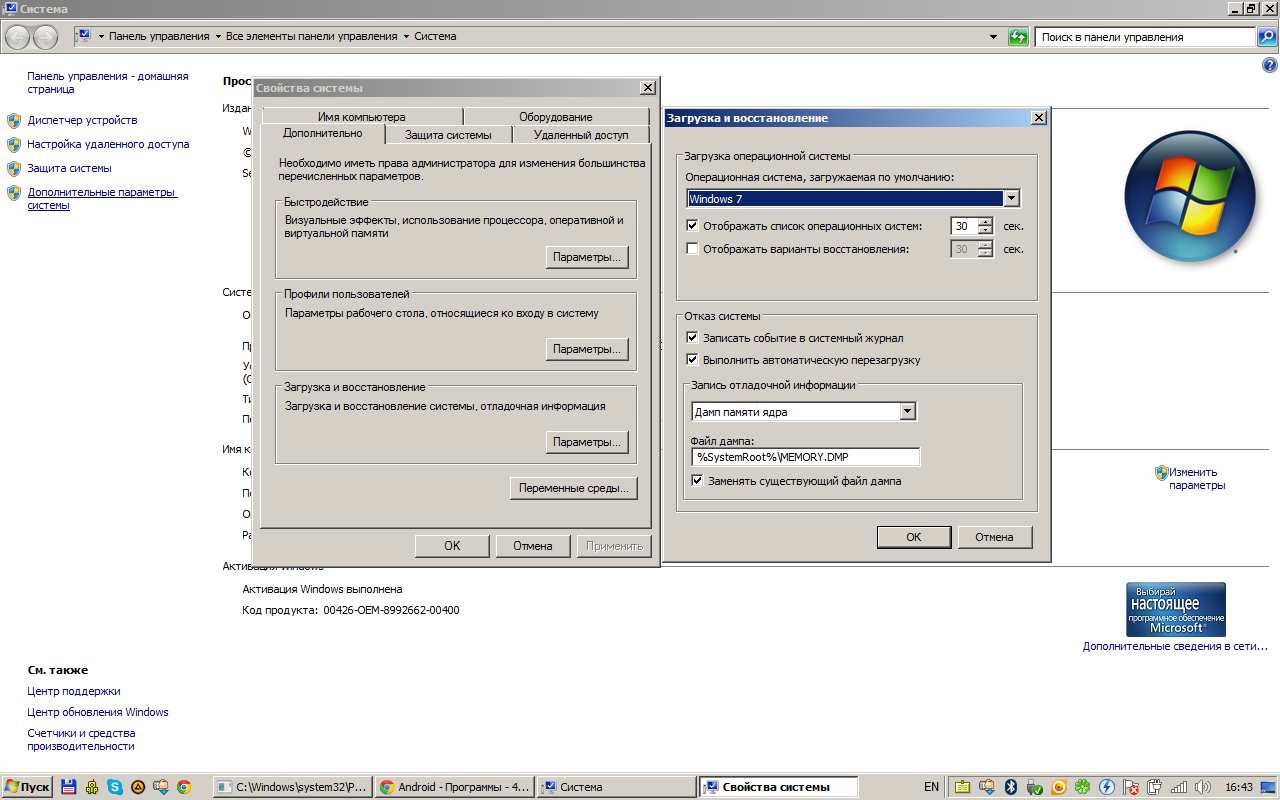Click Отмена in Свойства системы dialog
The height and width of the screenshot is (800, 1280).
point(533,546)
